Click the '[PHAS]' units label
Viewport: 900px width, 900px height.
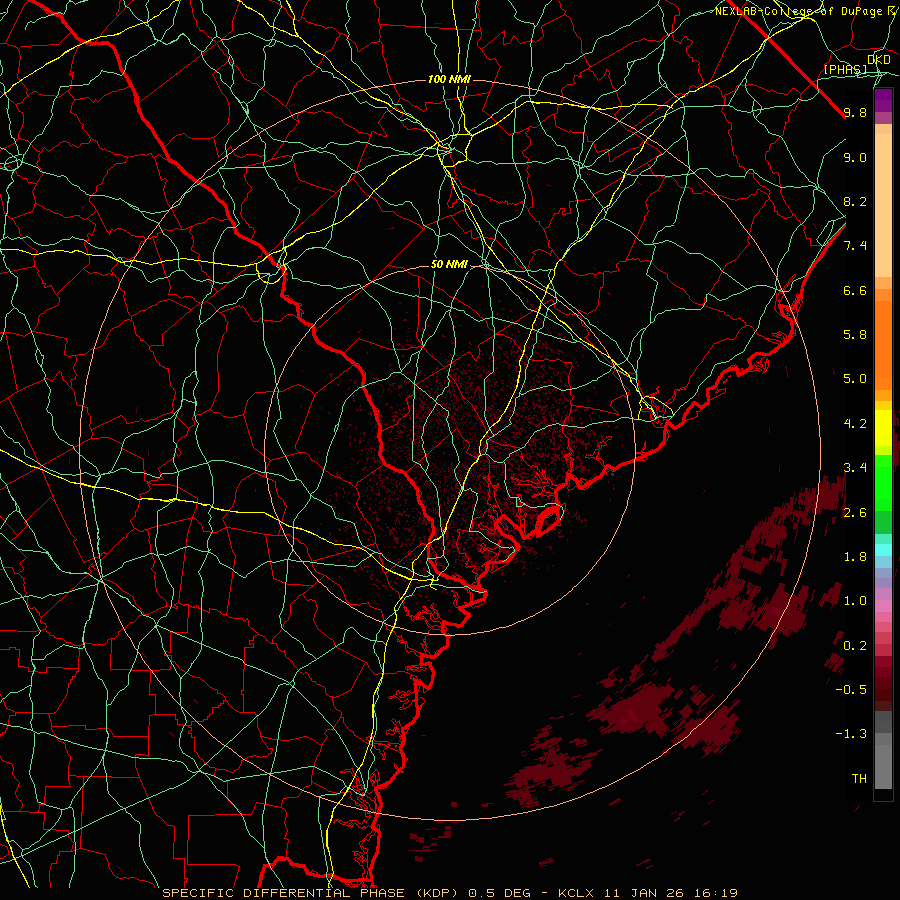[x=845, y=70]
